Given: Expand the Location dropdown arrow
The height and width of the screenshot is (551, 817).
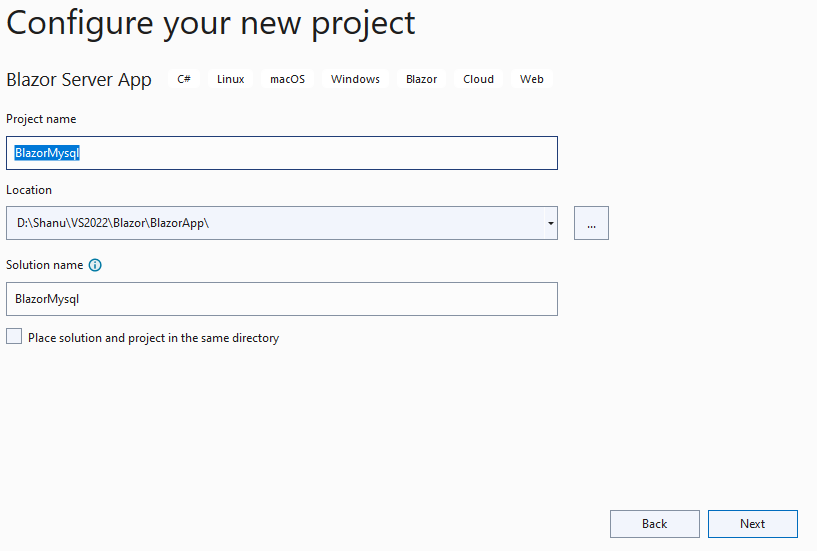Looking at the screenshot, I should click(x=551, y=223).
